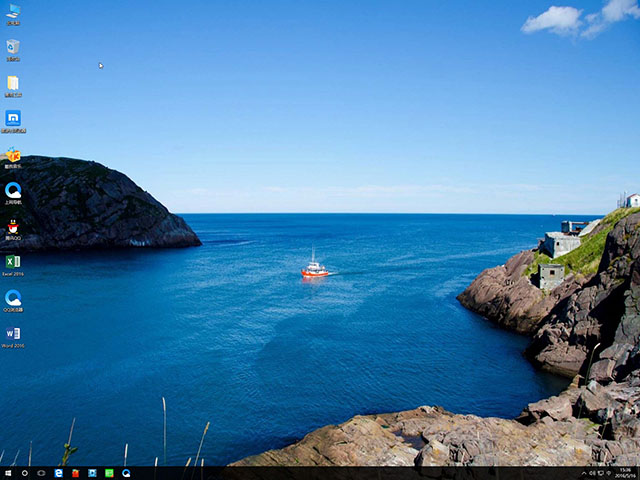Select the Word 2016 desktop shortcut
Screen dimensions: 640x480
[x=13, y=334]
